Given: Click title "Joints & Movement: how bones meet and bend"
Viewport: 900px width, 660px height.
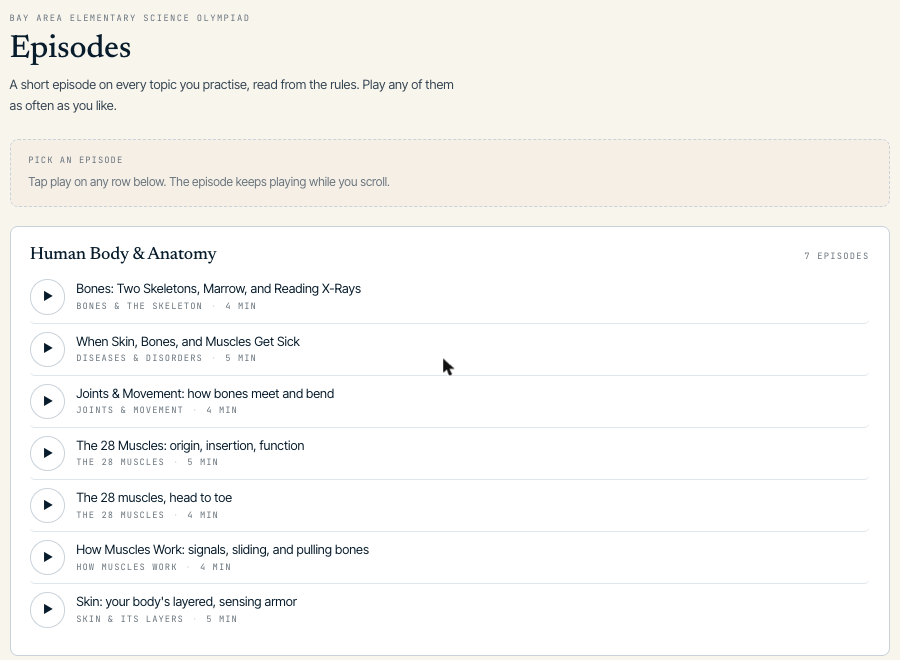Looking at the screenshot, I should 205,394.
